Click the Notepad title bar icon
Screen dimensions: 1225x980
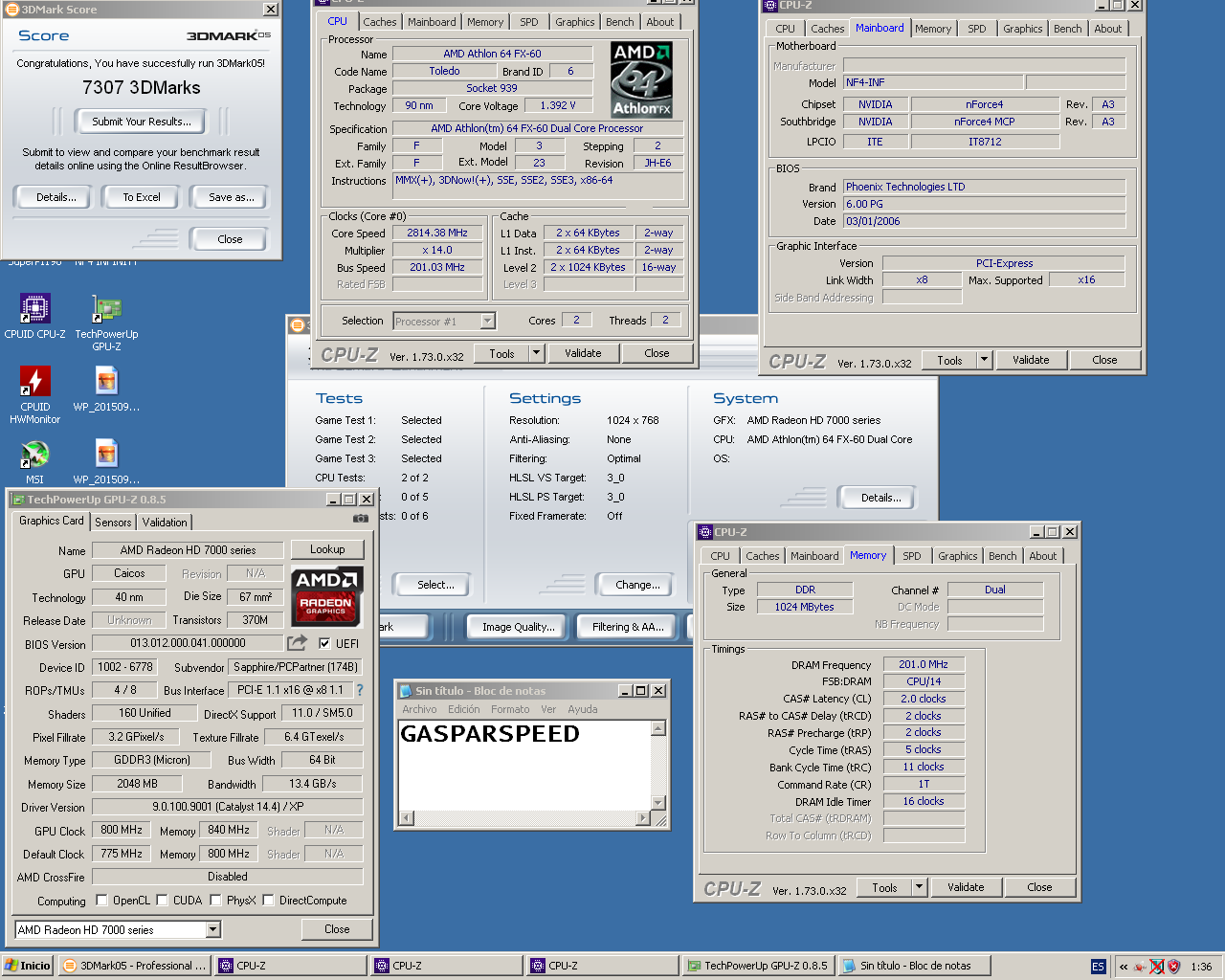[406, 691]
